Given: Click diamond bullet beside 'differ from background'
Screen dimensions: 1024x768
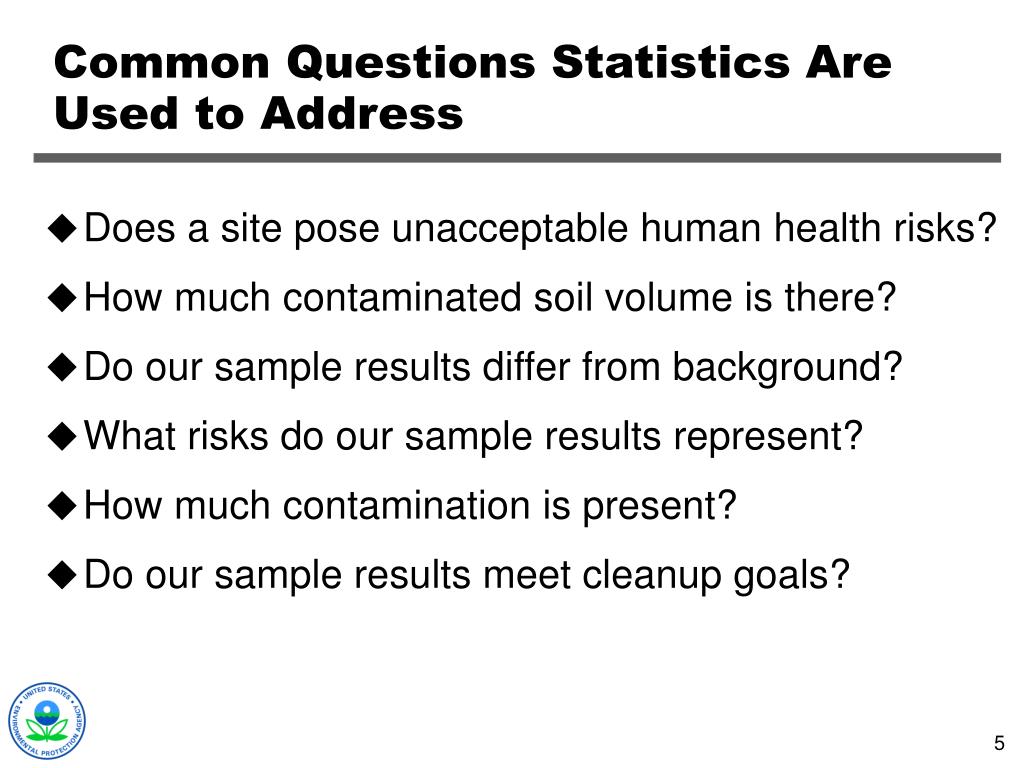Looking at the screenshot, I should 63,367.
